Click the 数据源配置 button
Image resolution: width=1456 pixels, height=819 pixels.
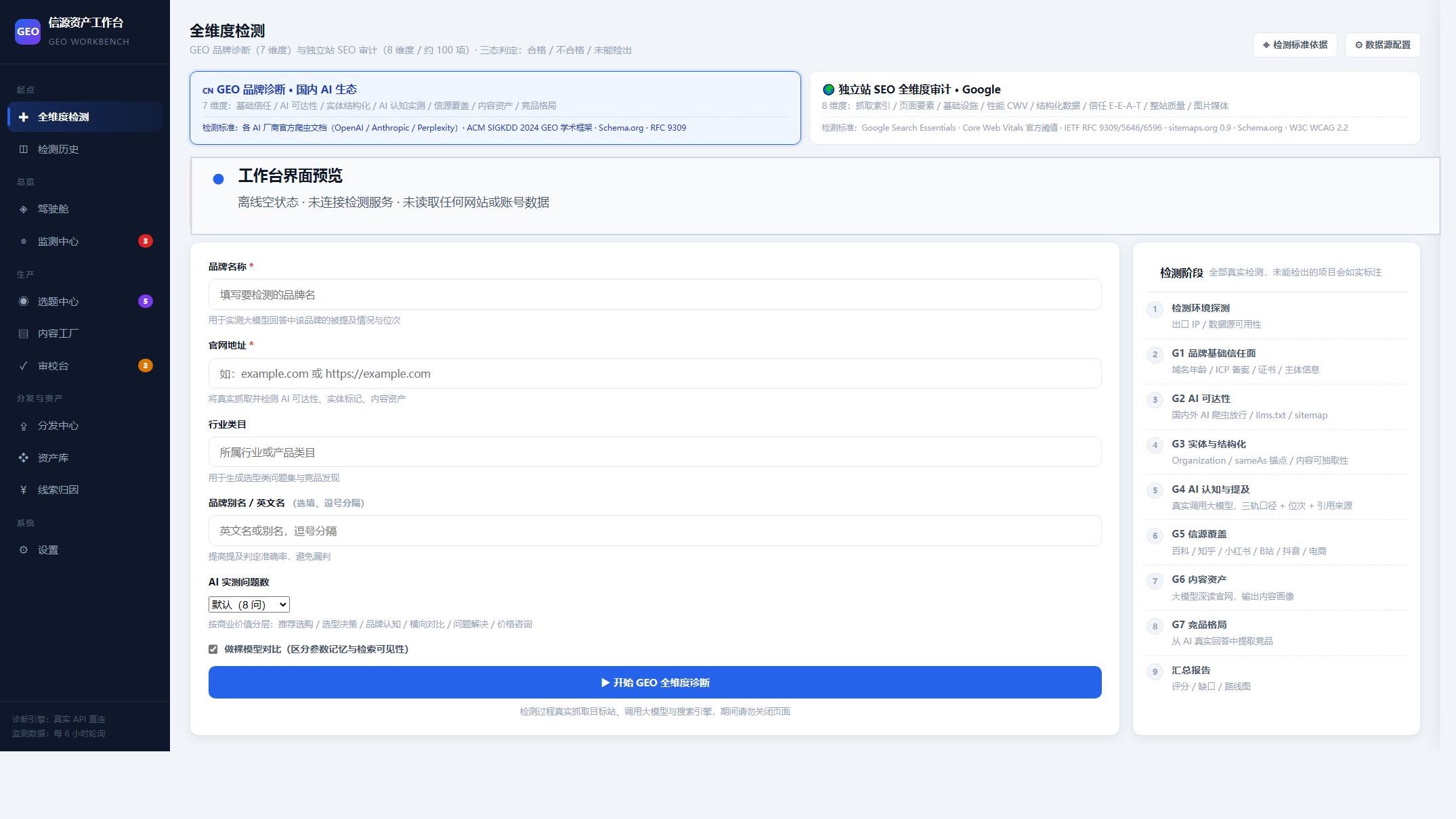tap(1382, 45)
